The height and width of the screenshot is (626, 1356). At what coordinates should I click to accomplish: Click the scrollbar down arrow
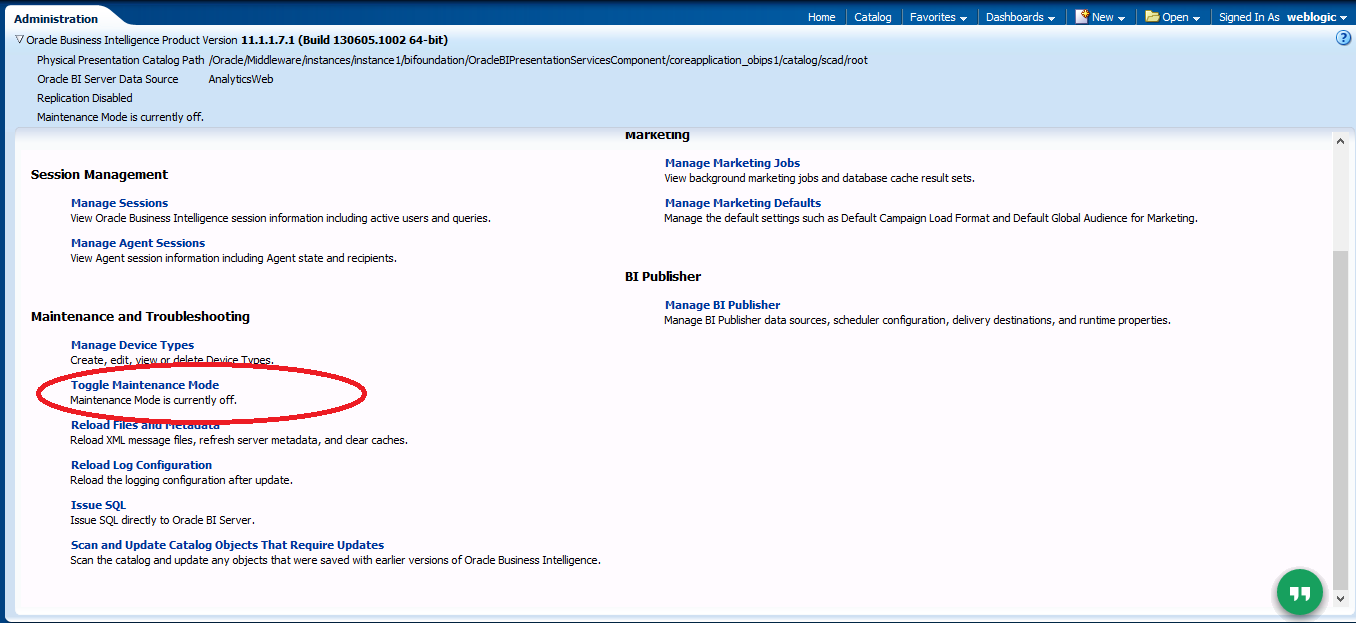1341,598
